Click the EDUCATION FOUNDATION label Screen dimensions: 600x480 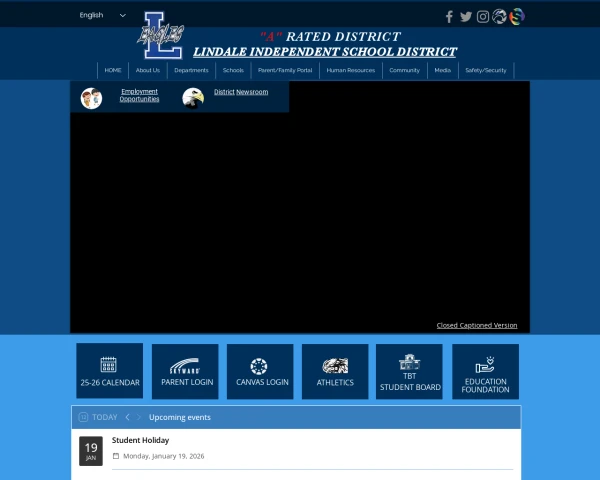[485, 385]
